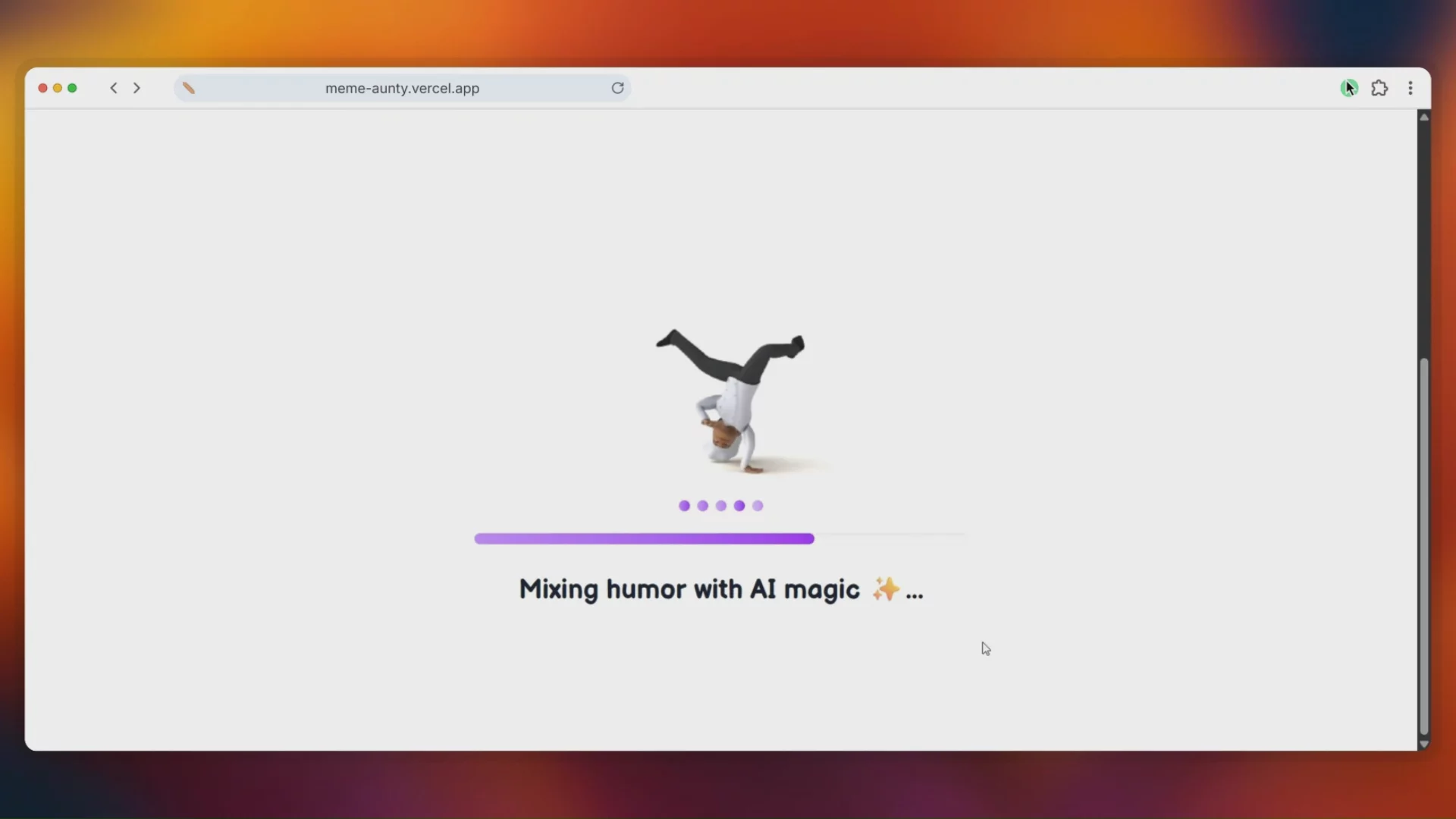Open the Extensions puzzle icon
This screenshot has height=819, width=1456.
click(1379, 88)
